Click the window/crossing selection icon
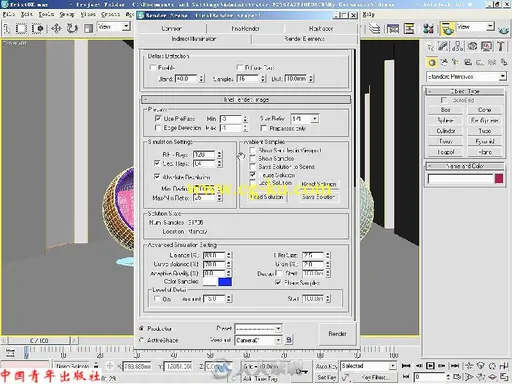 38,29
